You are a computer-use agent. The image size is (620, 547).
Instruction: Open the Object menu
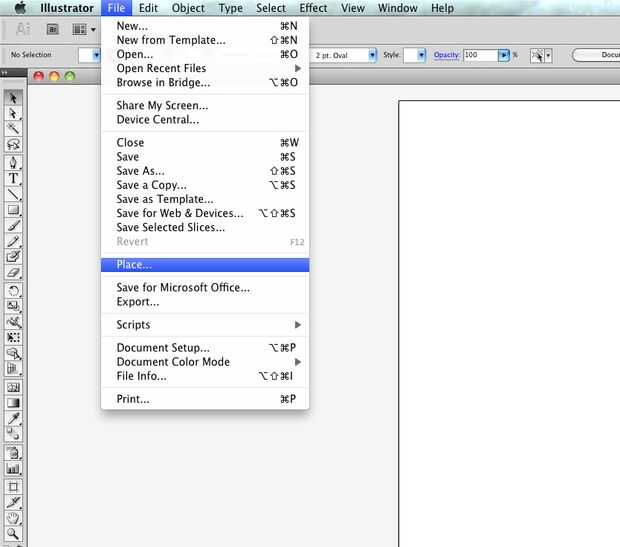tap(188, 8)
